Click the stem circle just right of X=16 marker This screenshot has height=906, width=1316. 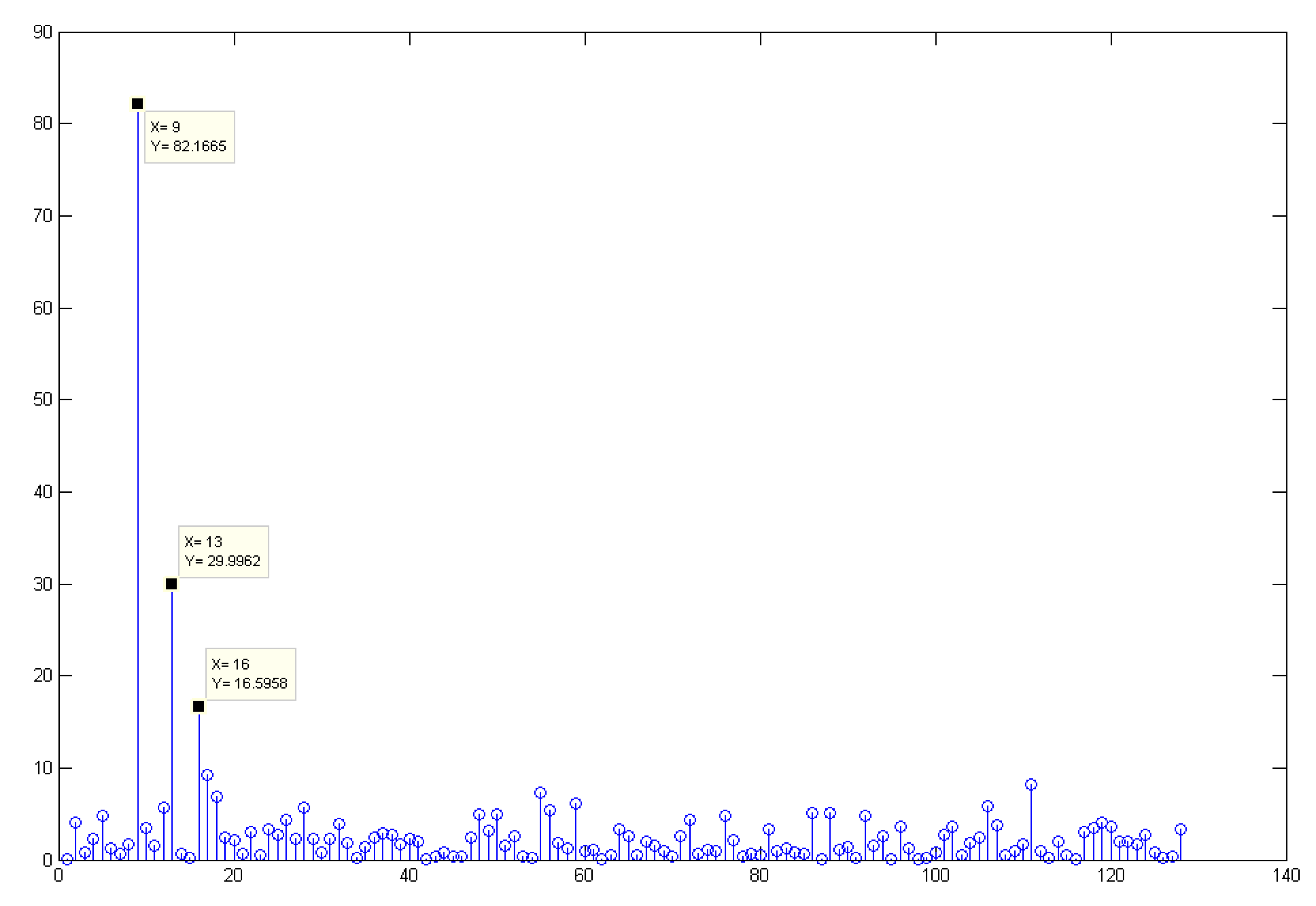[x=208, y=775]
